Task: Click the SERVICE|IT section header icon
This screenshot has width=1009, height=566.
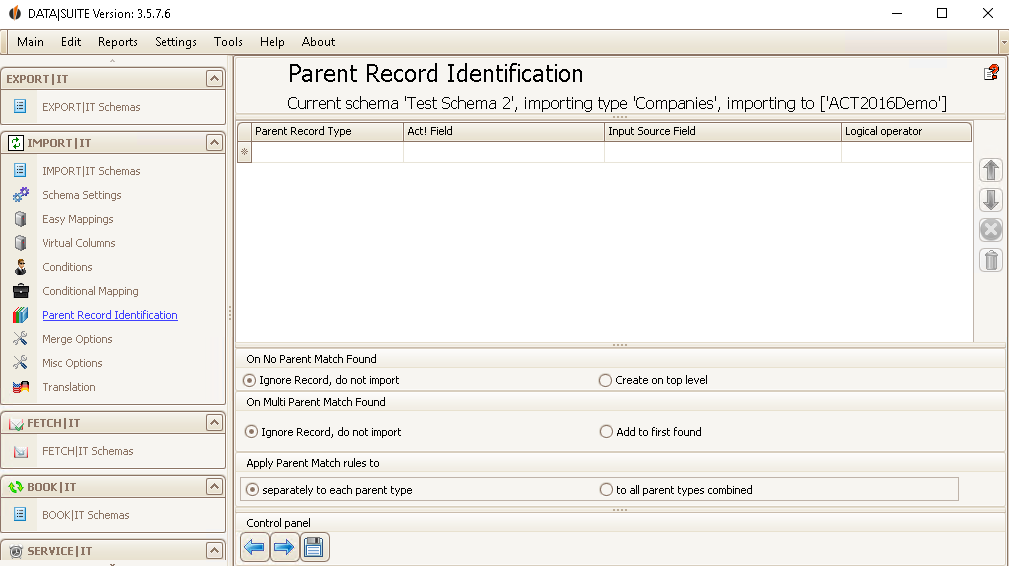Action: pos(16,551)
